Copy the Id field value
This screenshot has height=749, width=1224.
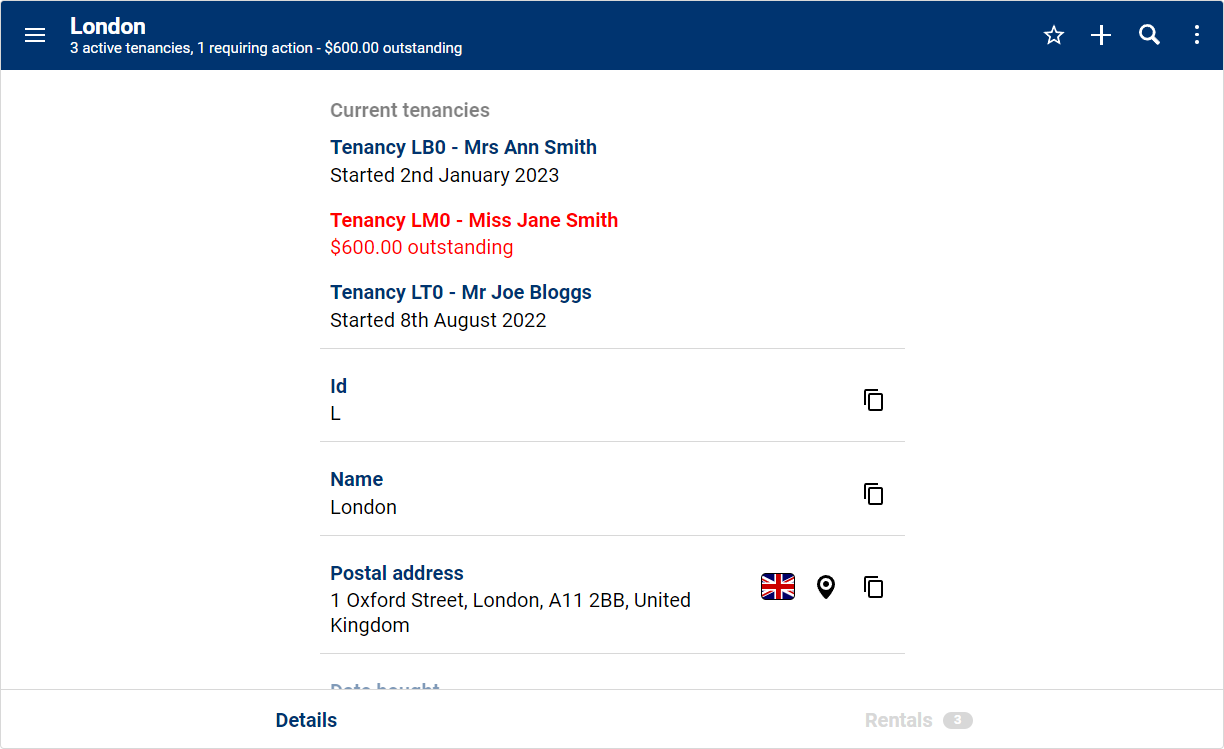click(874, 400)
